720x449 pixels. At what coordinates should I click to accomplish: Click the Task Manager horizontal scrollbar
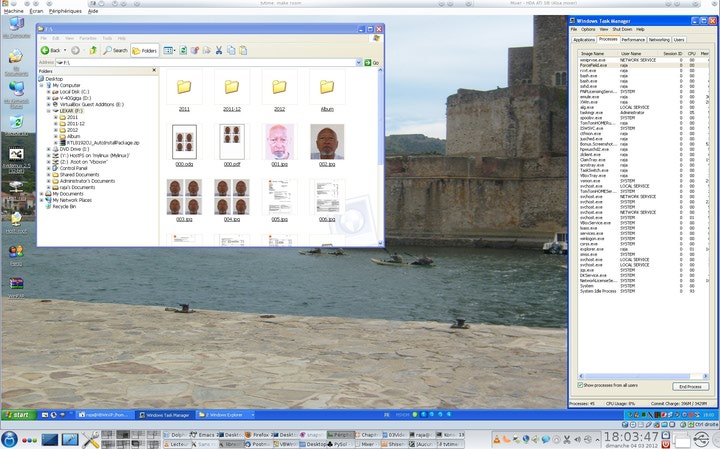point(643,376)
